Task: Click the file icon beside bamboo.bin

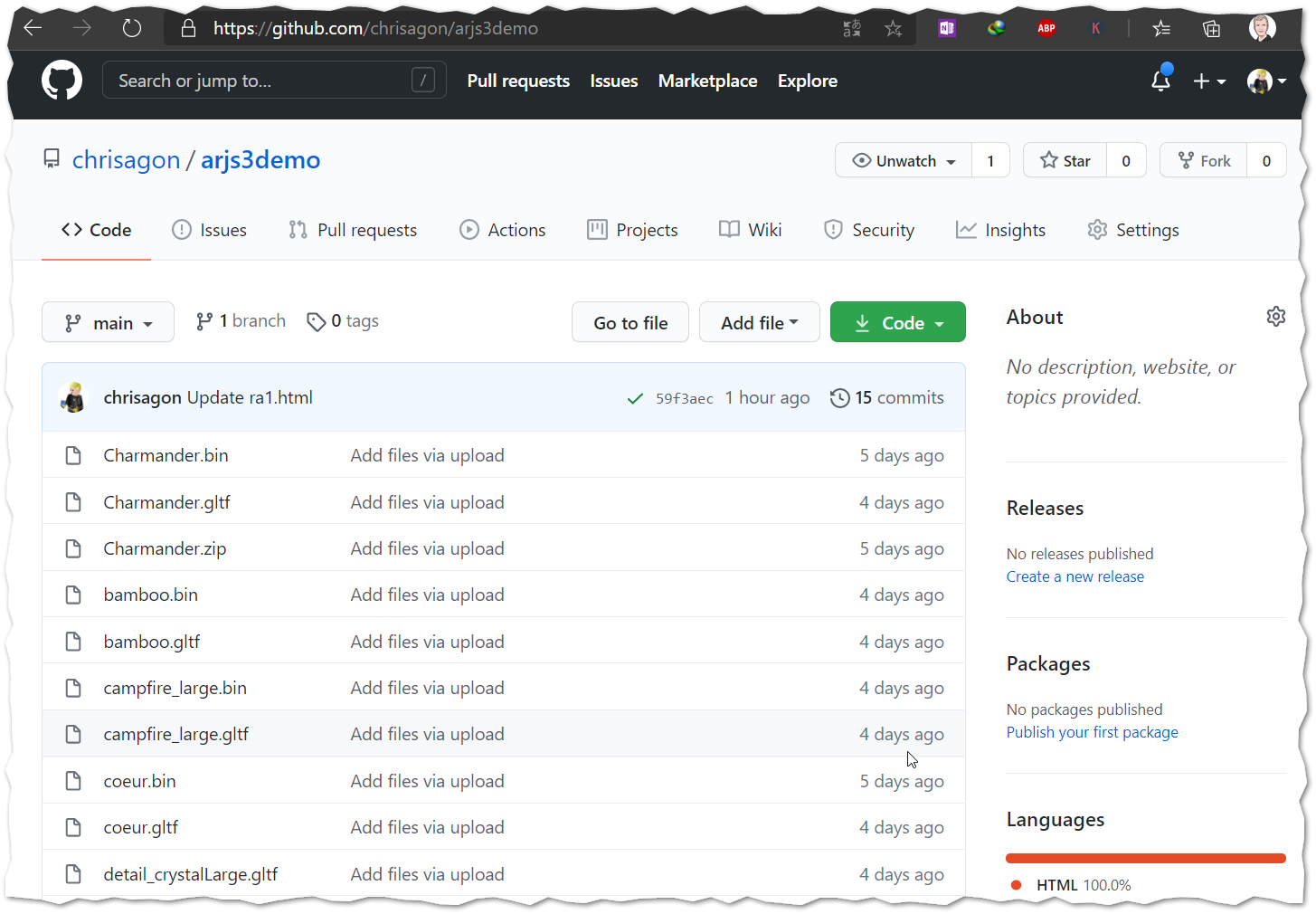Action: tap(73, 595)
